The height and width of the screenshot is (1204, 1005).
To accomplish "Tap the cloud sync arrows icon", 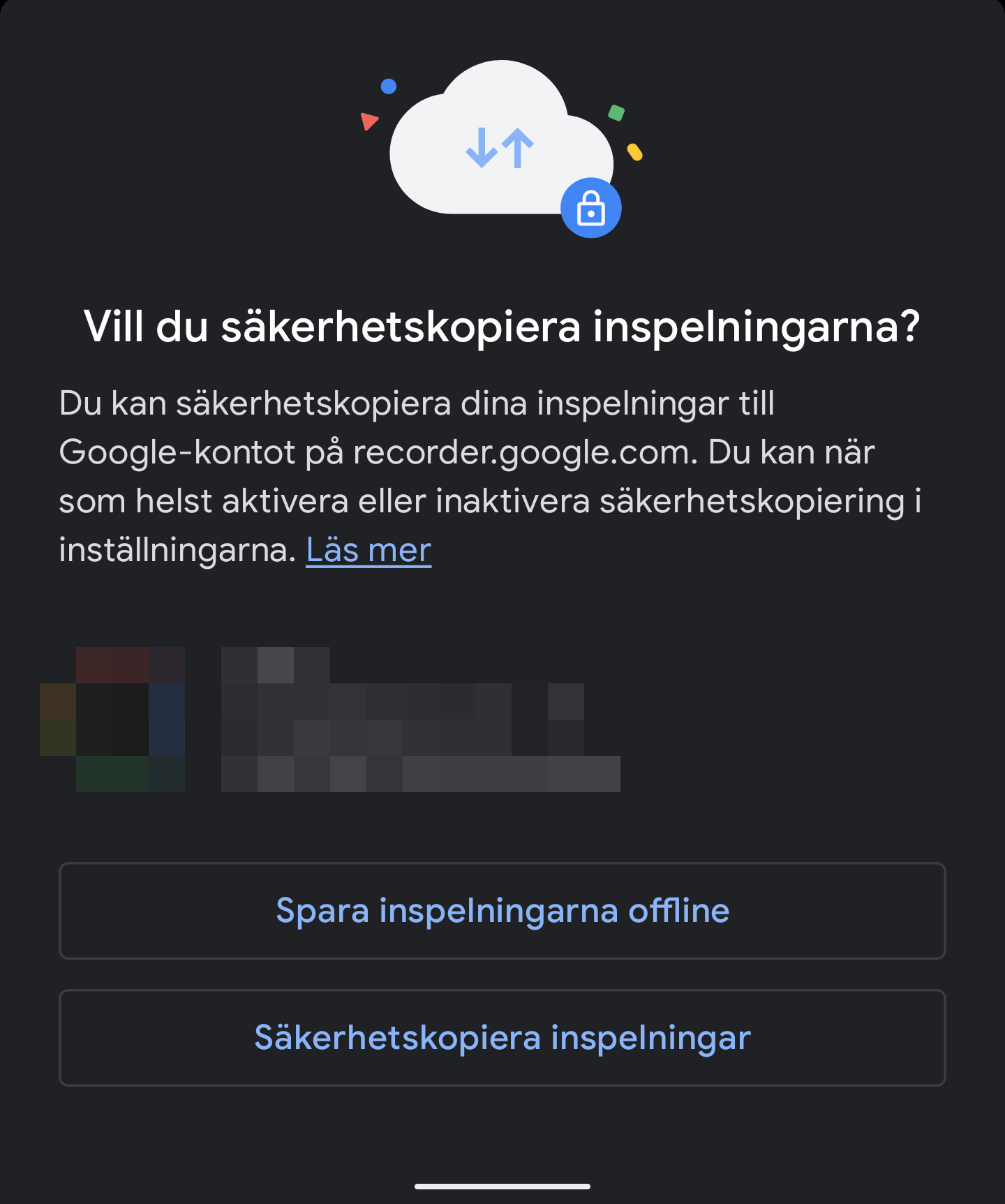I will point(500,148).
